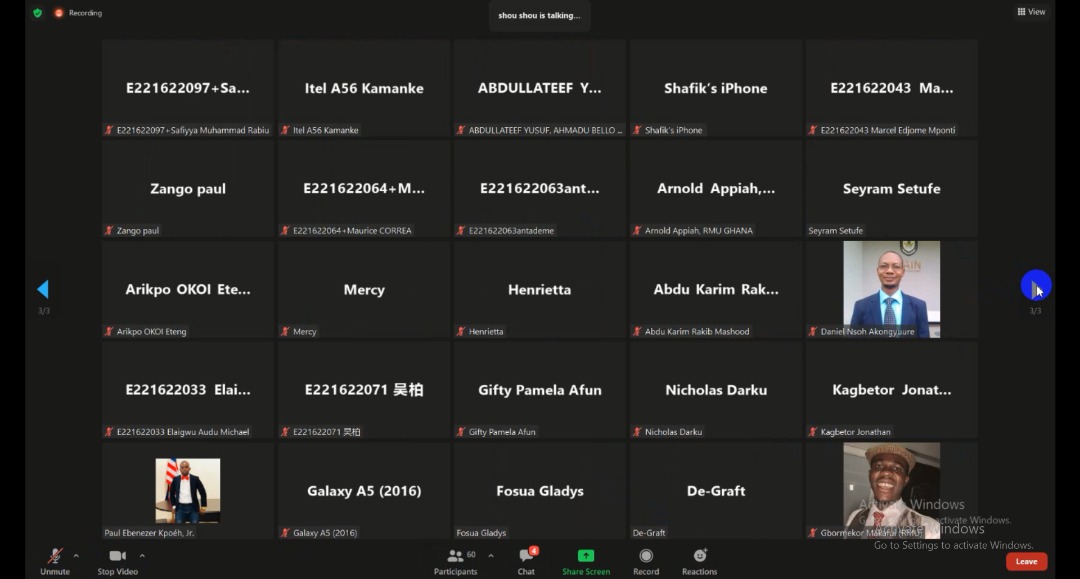Click the Gifty Pamela Afun participant tile
1080x579 pixels.
click(x=540, y=390)
